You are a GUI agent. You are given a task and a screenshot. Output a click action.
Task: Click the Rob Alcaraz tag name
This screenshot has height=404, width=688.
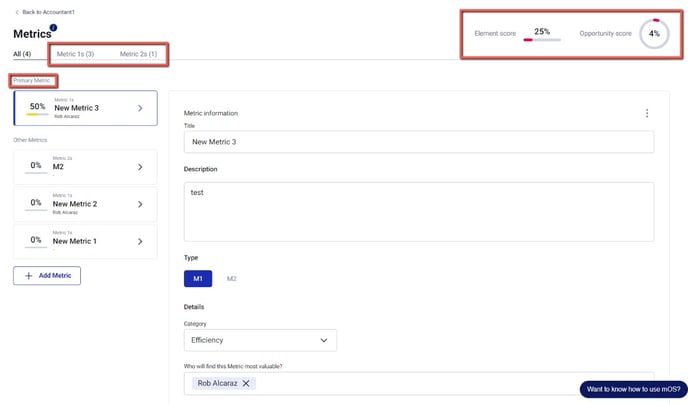pyautogui.click(x=217, y=383)
